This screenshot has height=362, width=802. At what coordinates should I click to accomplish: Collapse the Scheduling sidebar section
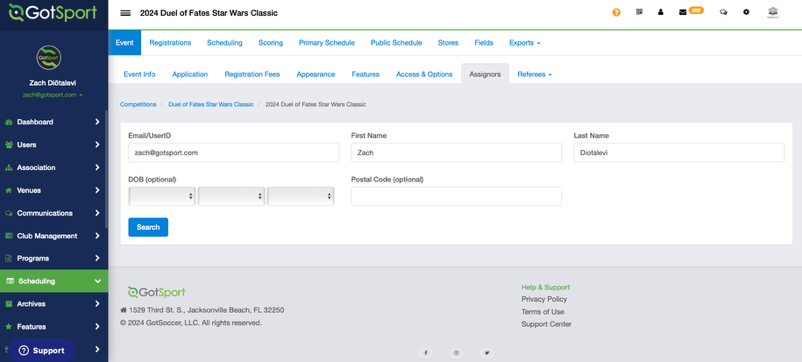point(54,281)
